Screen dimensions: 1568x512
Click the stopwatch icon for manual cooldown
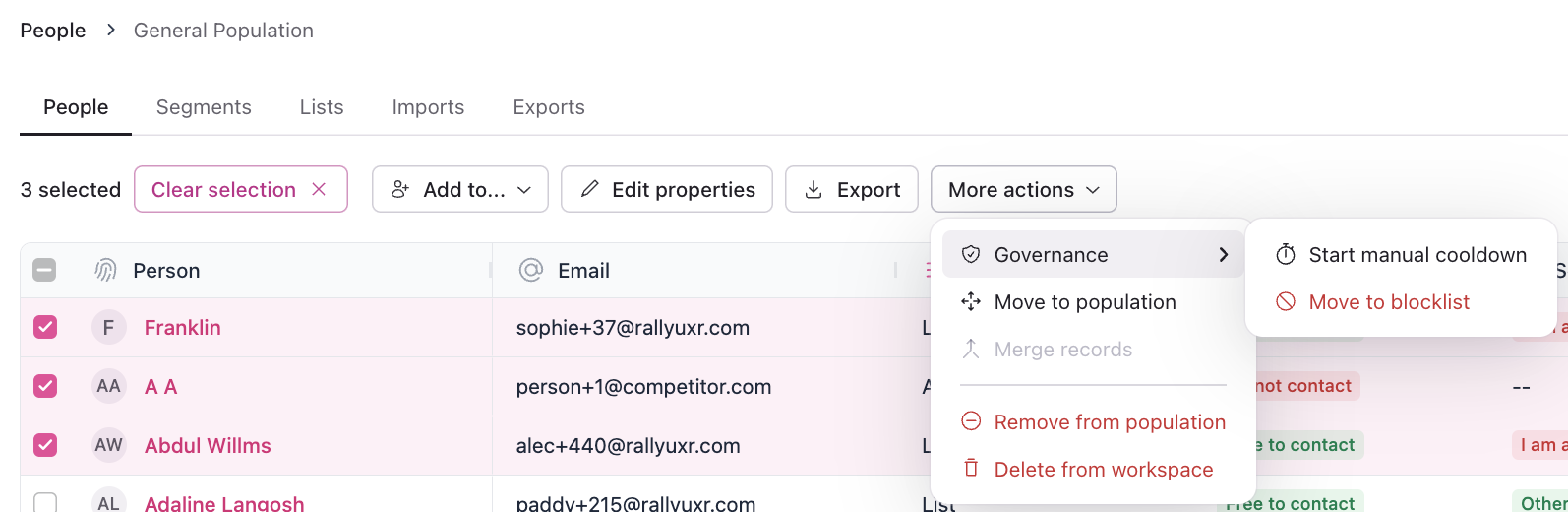[x=1286, y=255]
